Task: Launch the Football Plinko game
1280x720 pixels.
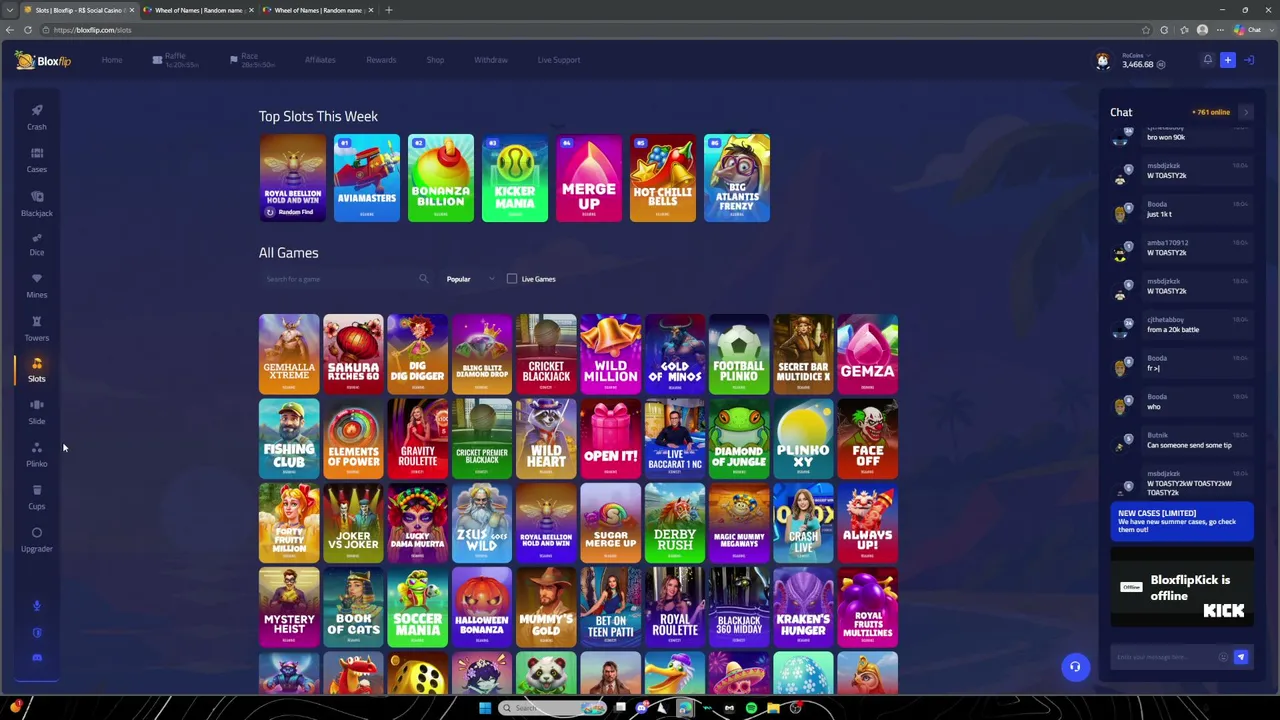Action: click(739, 354)
